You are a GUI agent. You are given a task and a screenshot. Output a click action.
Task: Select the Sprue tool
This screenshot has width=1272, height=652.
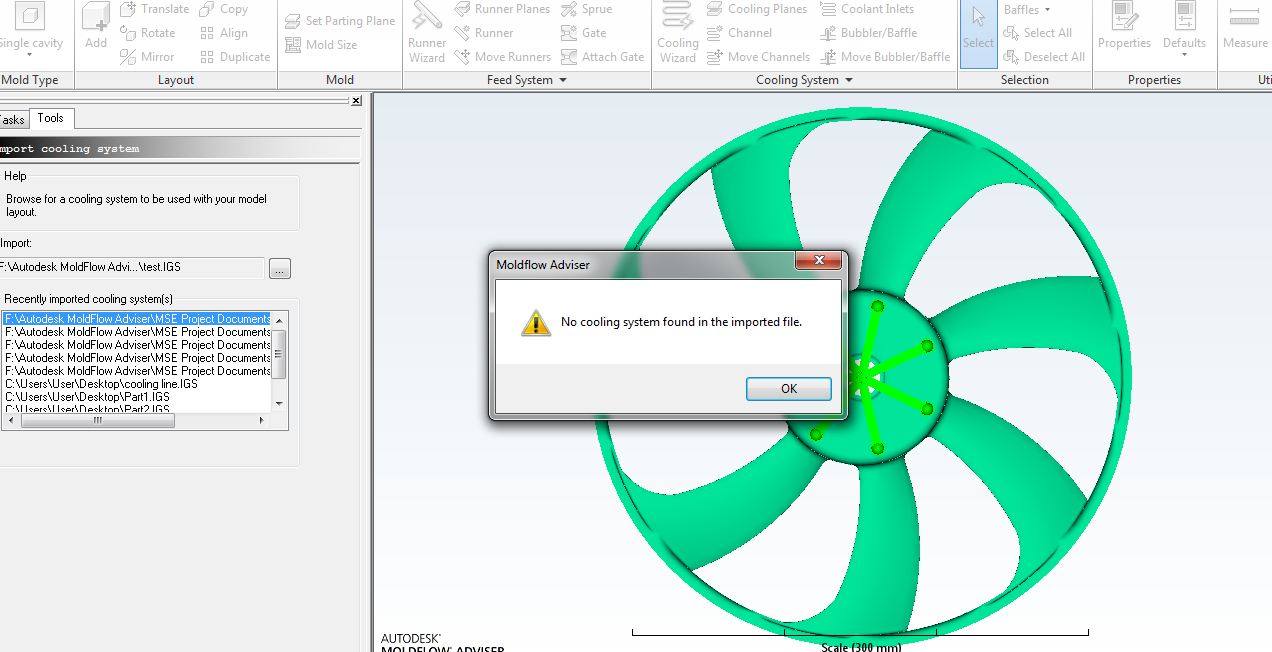pyautogui.click(x=586, y=9)
